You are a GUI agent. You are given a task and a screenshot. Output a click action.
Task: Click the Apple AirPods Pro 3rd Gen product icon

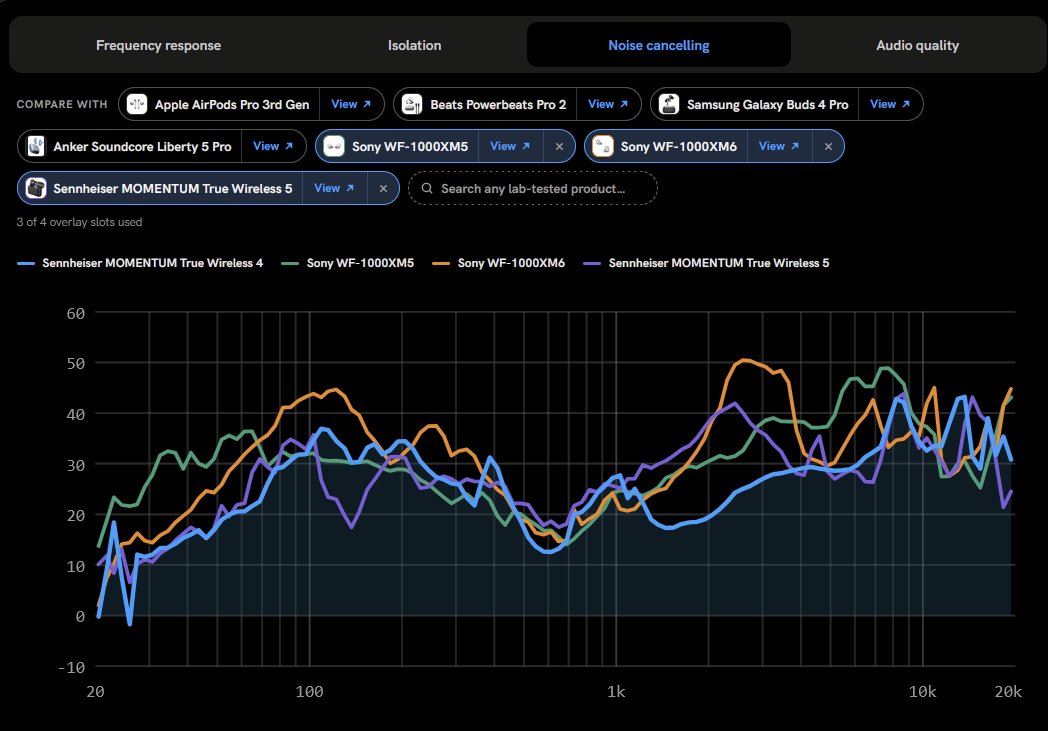click(137, 104)
